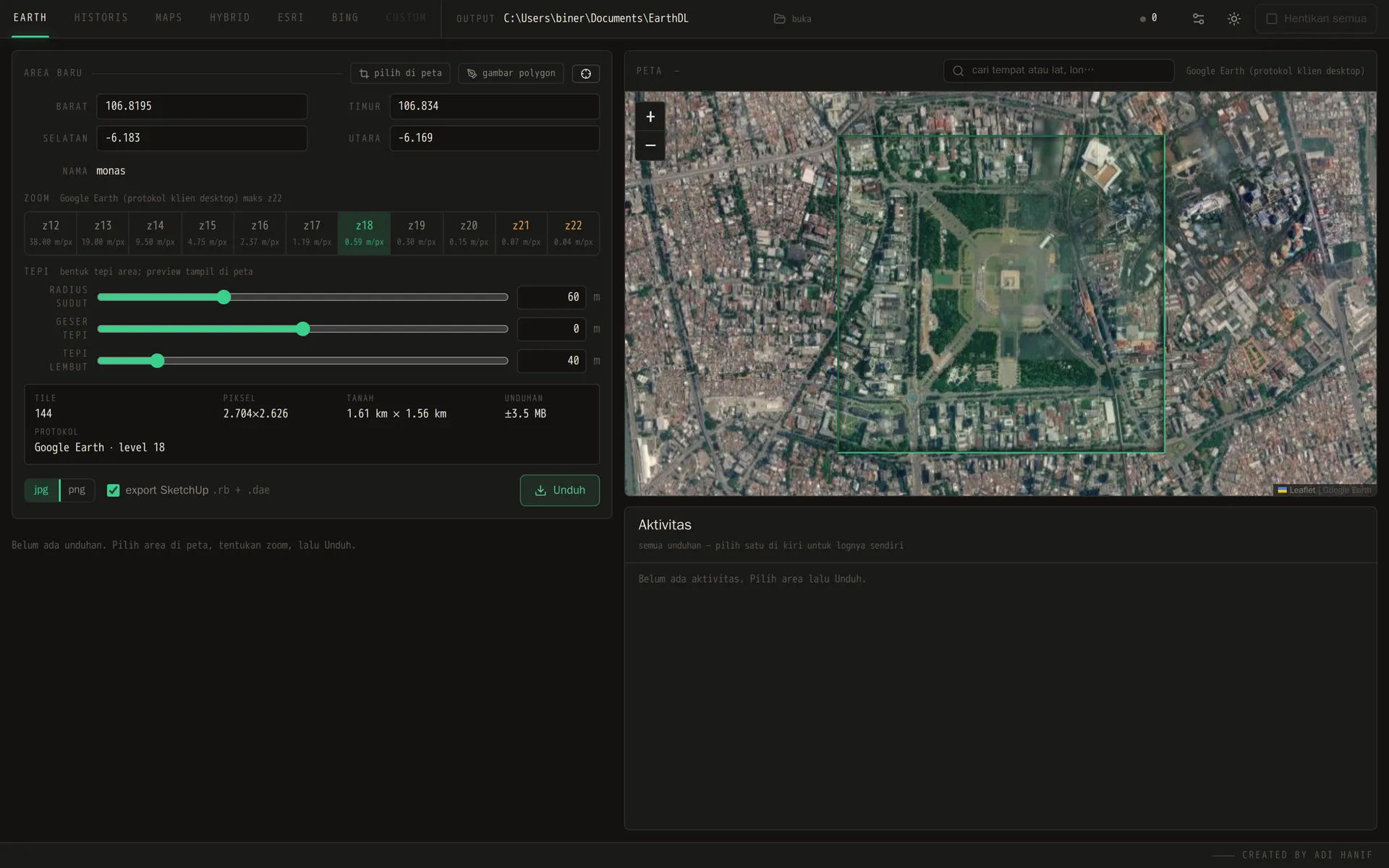Viewport: 1389px width, 868px height.
Task: Click the Leaflet attribution link
Action: [x=1296, y=490]
